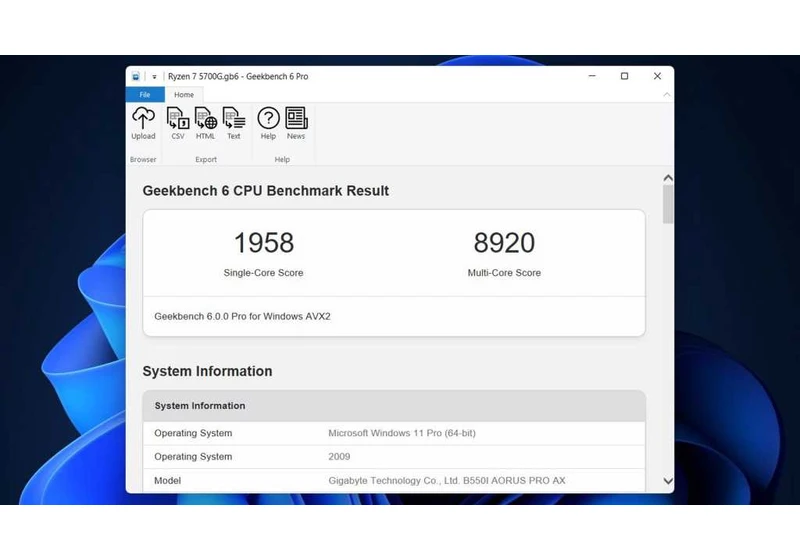Open the quick access toolbar dropdown arrow
The image size is (800, 560).
(154, 77)
